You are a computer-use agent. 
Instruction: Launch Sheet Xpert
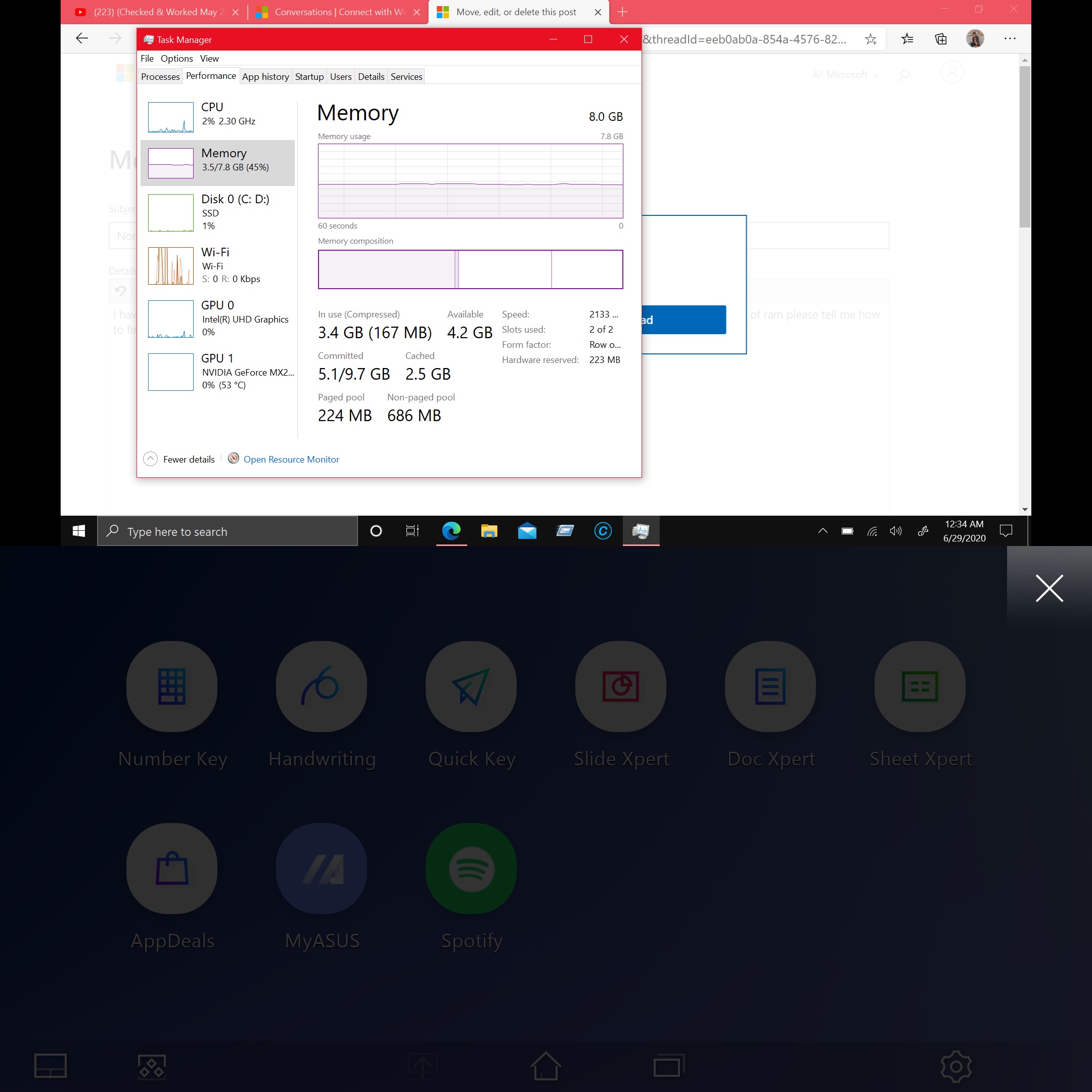(x=920, y=686)
